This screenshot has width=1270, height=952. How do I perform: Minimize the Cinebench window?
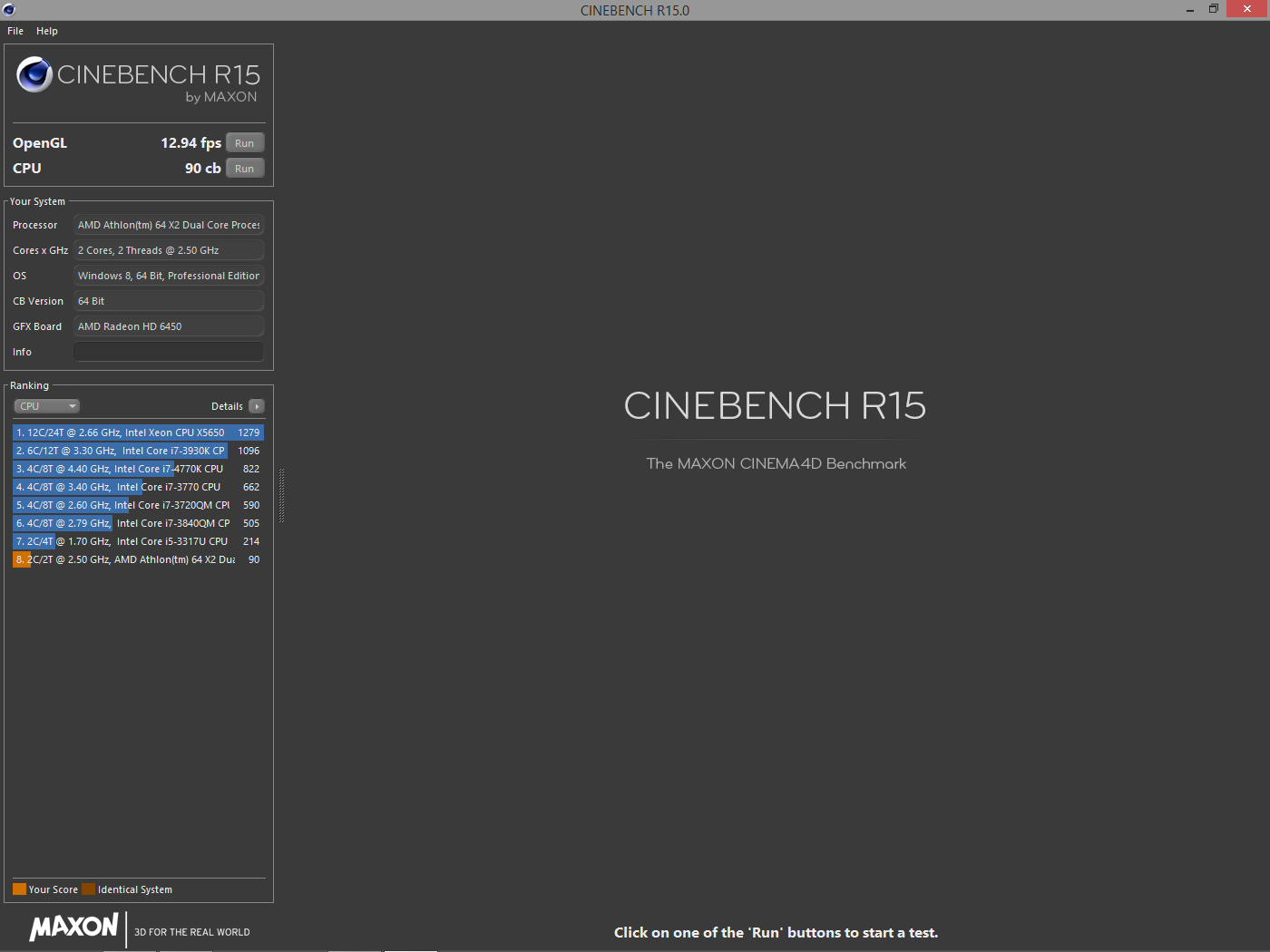click(1189, 9)
